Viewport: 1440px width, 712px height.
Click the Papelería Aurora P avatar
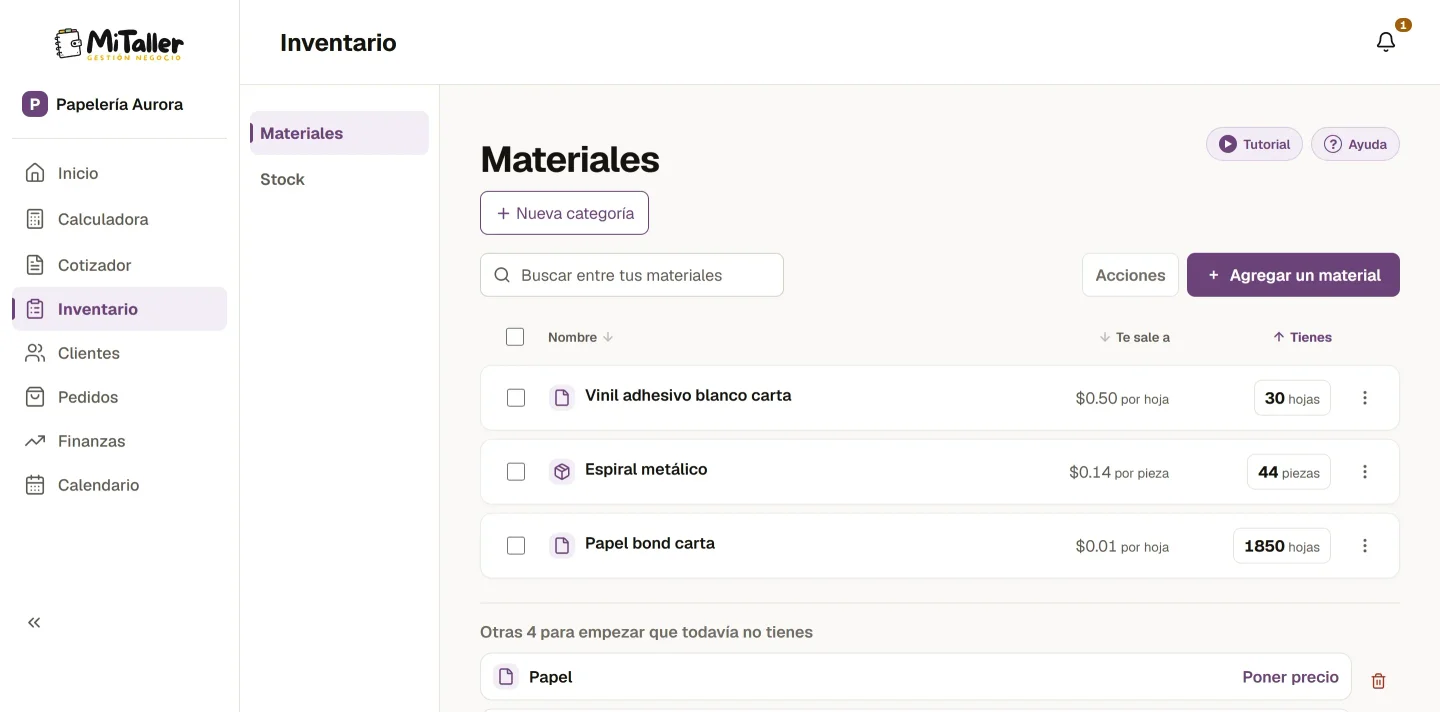(35, 104)
